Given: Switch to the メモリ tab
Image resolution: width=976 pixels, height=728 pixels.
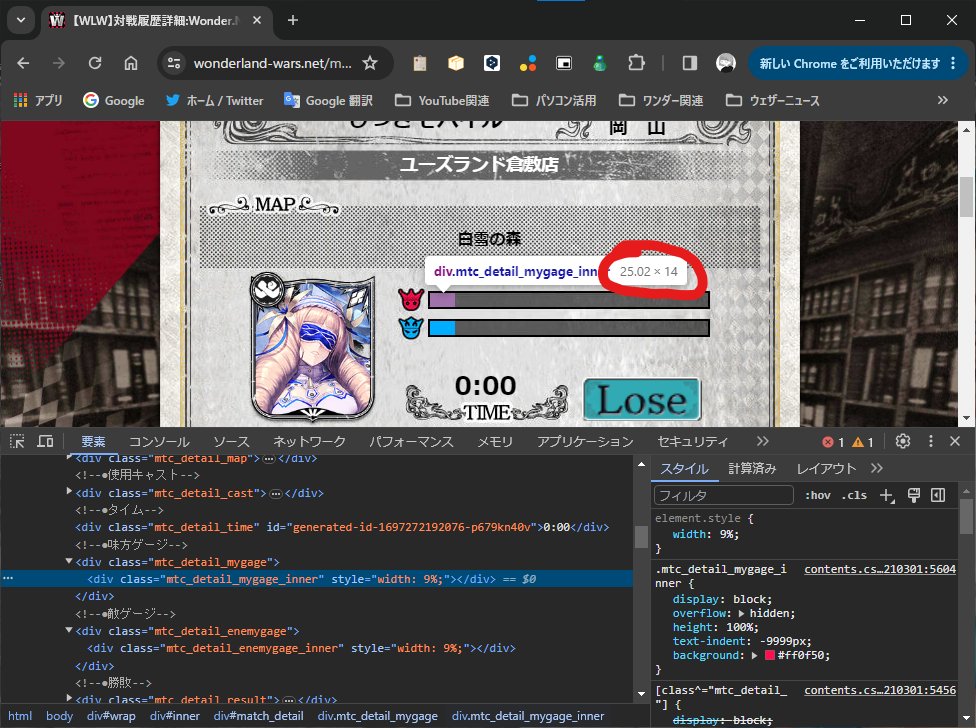Looking at the screenshot, I should 495,442.
